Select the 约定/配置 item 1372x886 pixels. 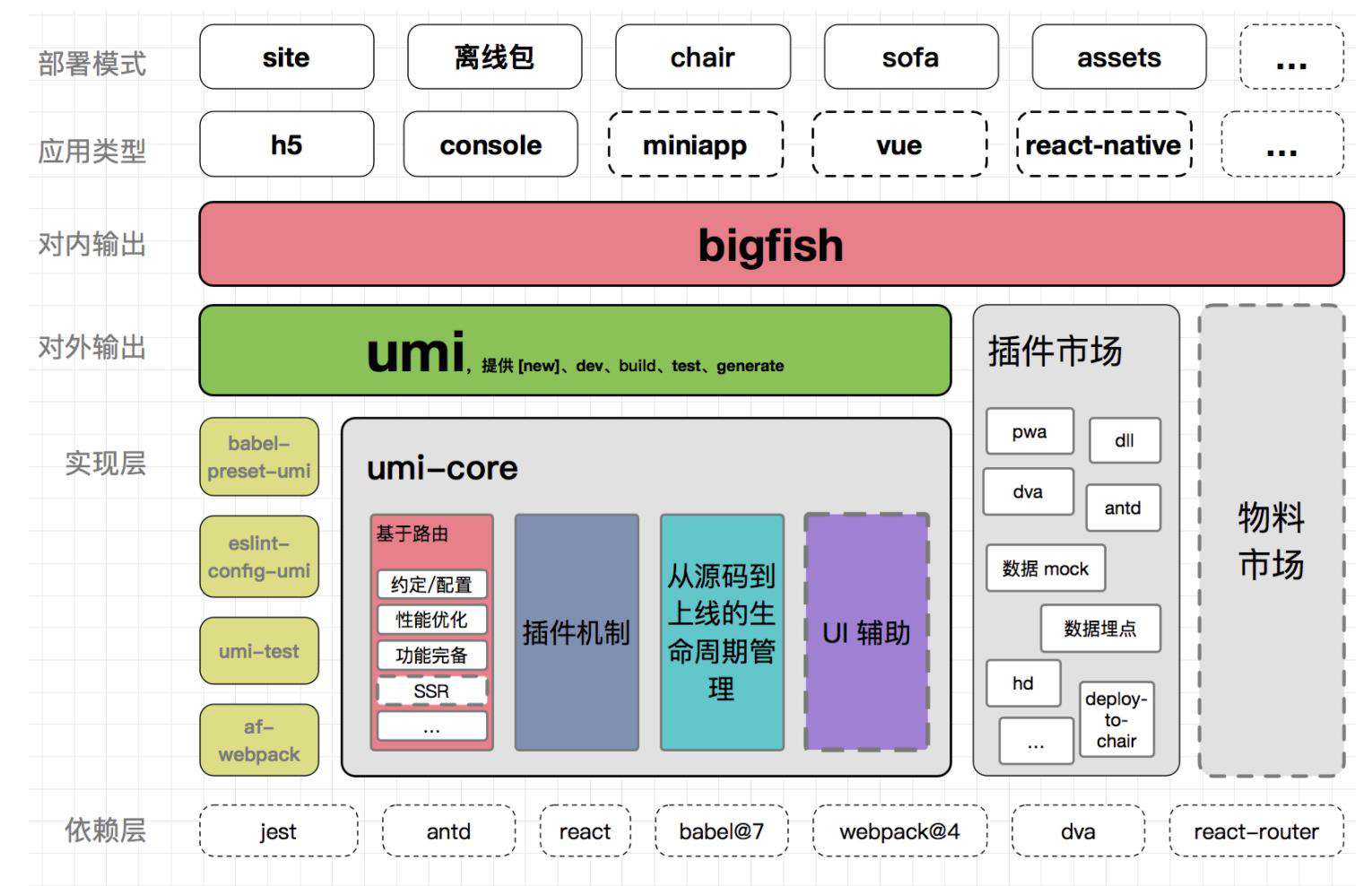432,584
